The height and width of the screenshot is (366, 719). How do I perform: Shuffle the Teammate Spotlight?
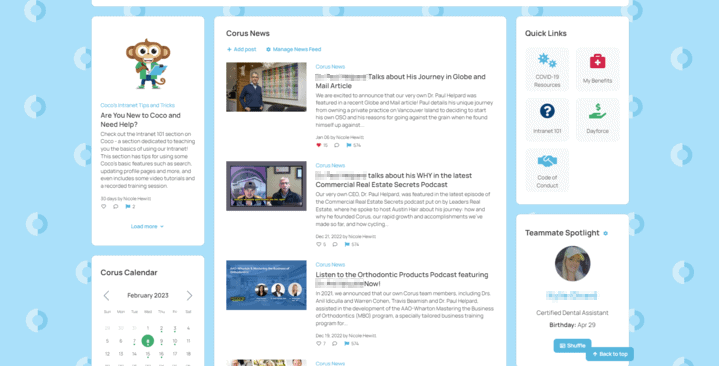pyautogui.click(x=572, y=346)
